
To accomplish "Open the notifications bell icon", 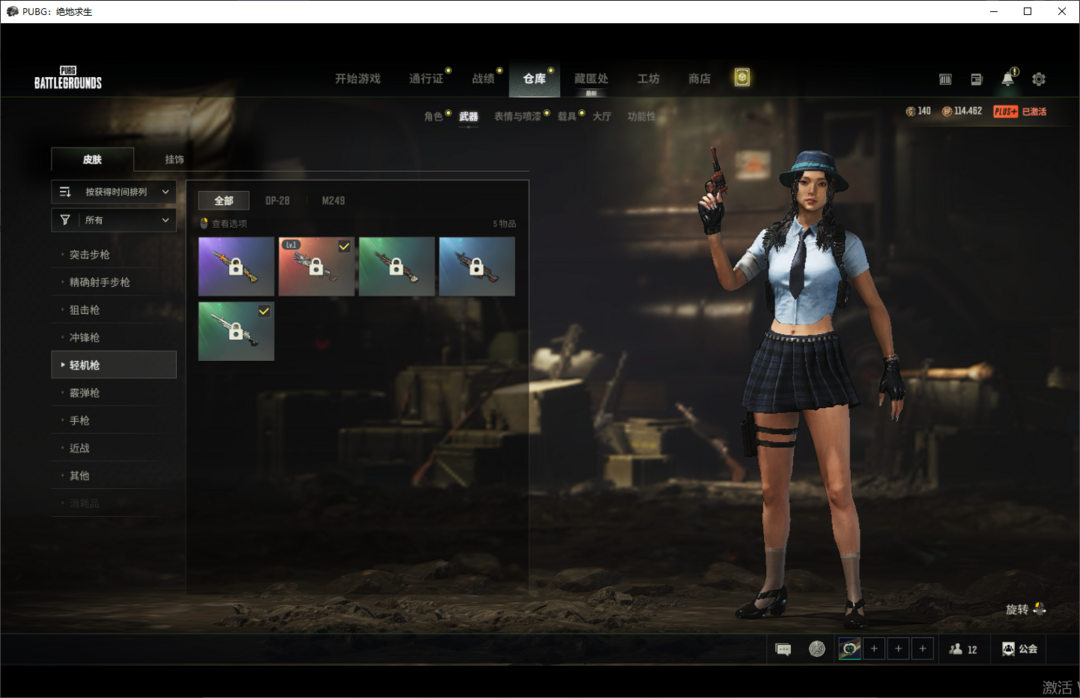I will [1008, 79].
